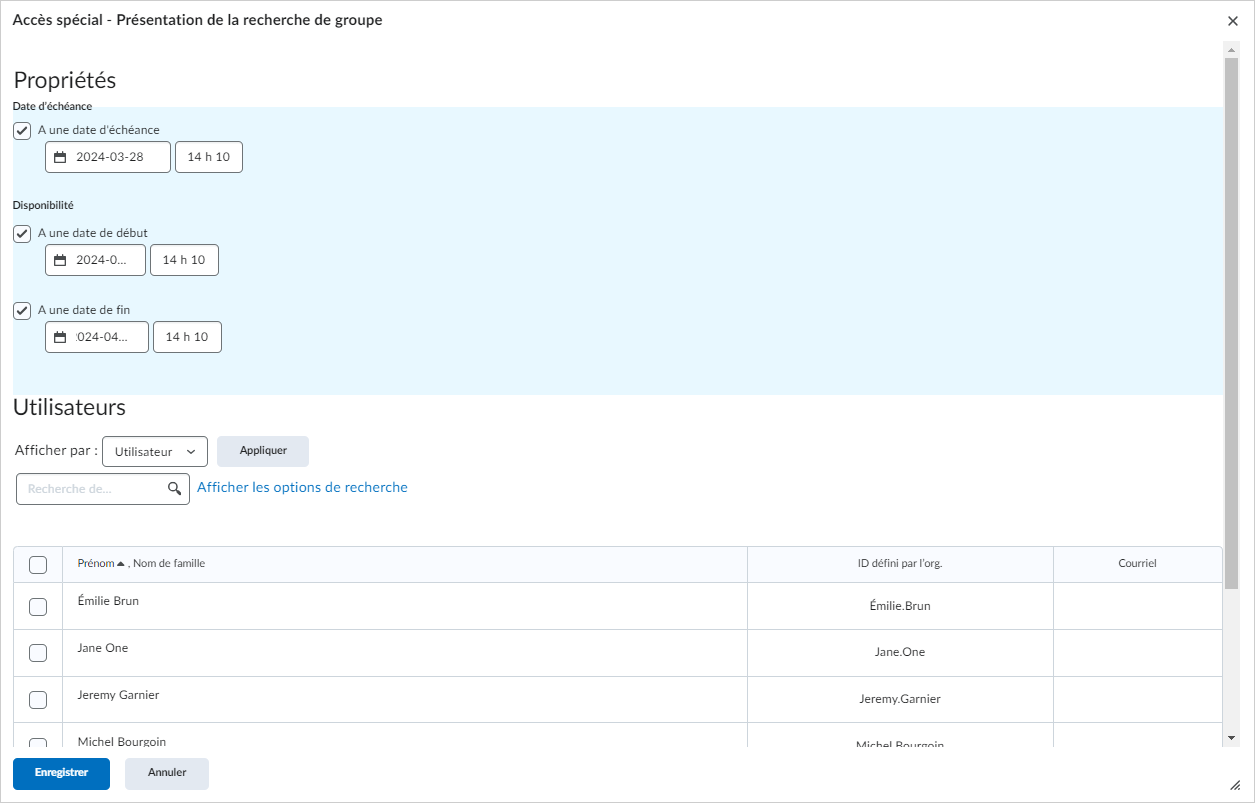The image size is (1255, 803).
Task: Select the checkbox for Jane One
Action: (38, 653)
